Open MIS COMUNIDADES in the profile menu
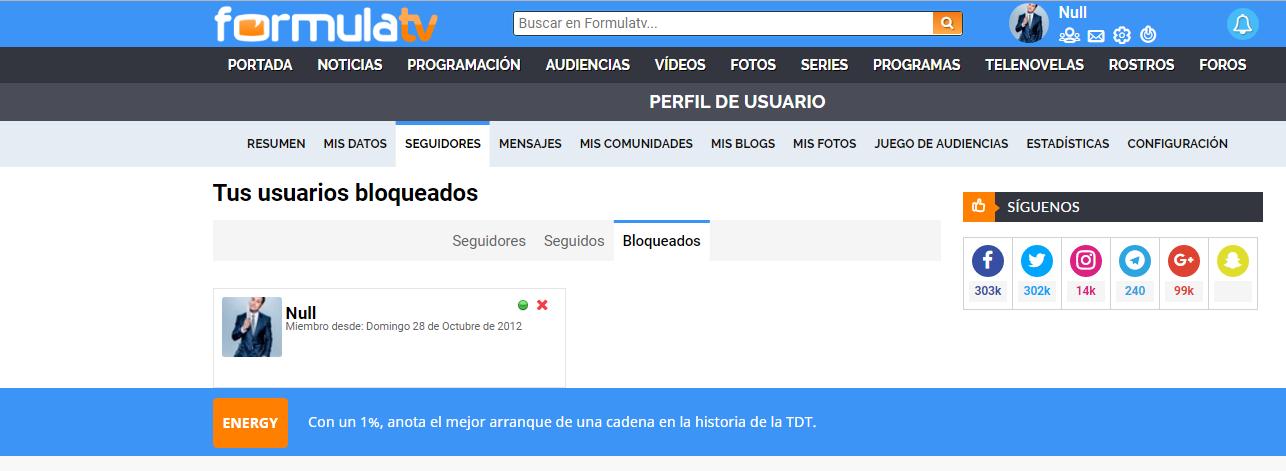Viewport: 1286px width, 471px height. (636, 144)
